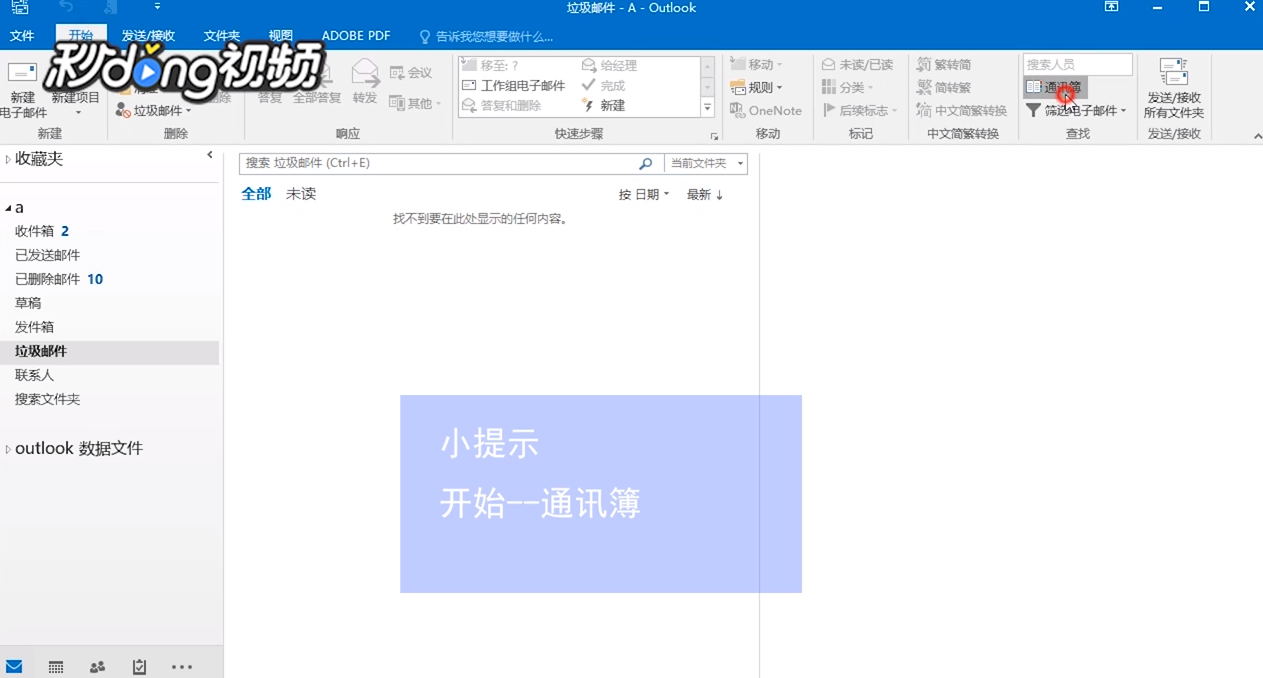The image size is (1263, 678).
Task: Toggle the search results to 未读 only
Action: click(x=300, y=194)
